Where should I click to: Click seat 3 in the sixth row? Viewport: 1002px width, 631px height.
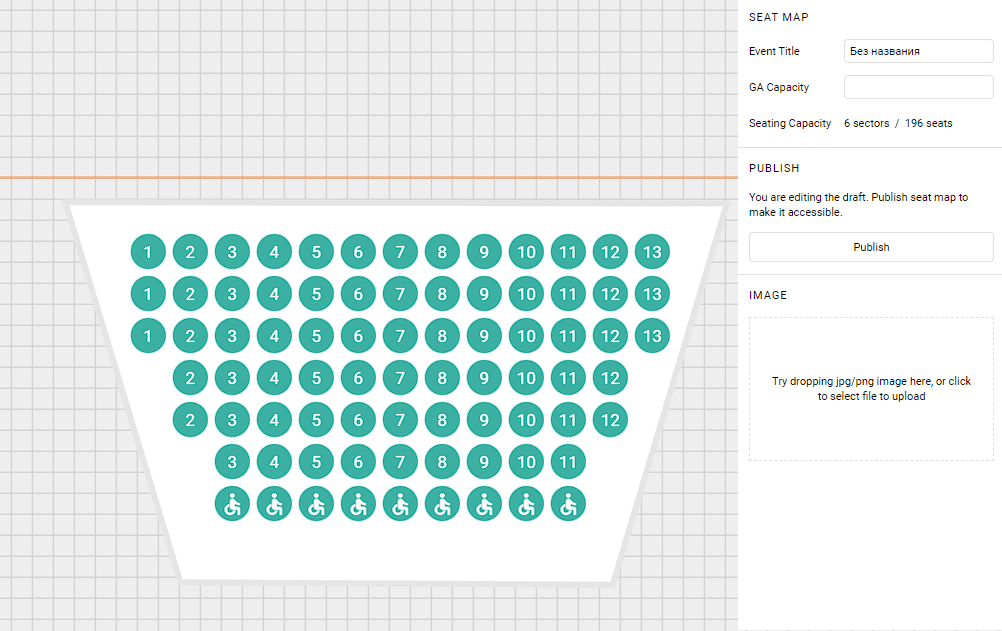[232, 462]
